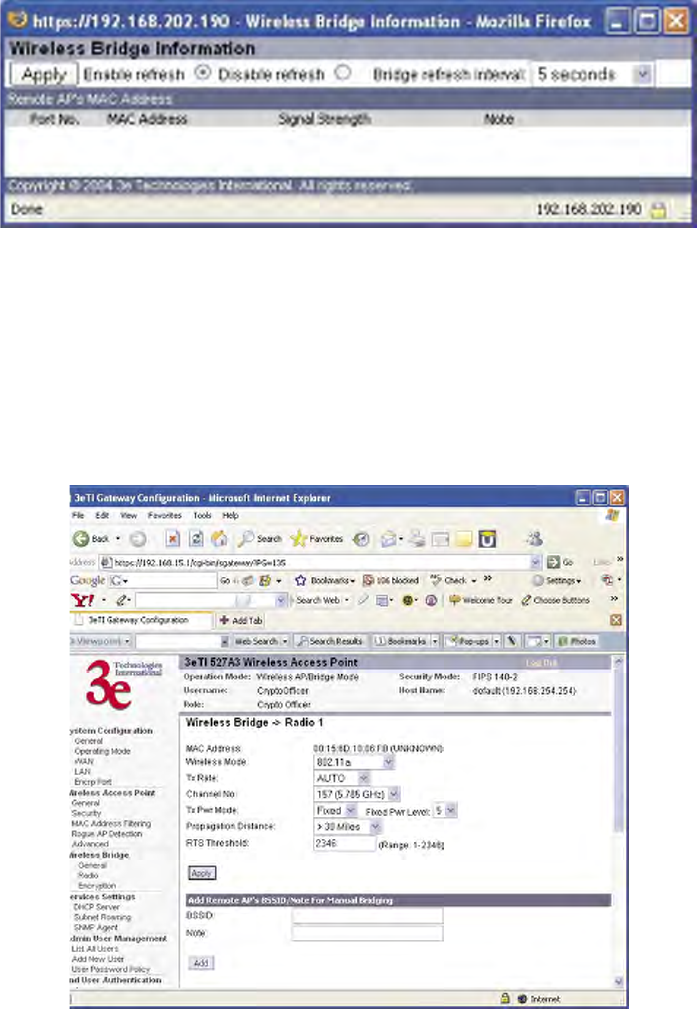The image size is (697, 1009).
Task: Open the Wireless Mode 802.11a dropdown
Action: click(354, 763)
